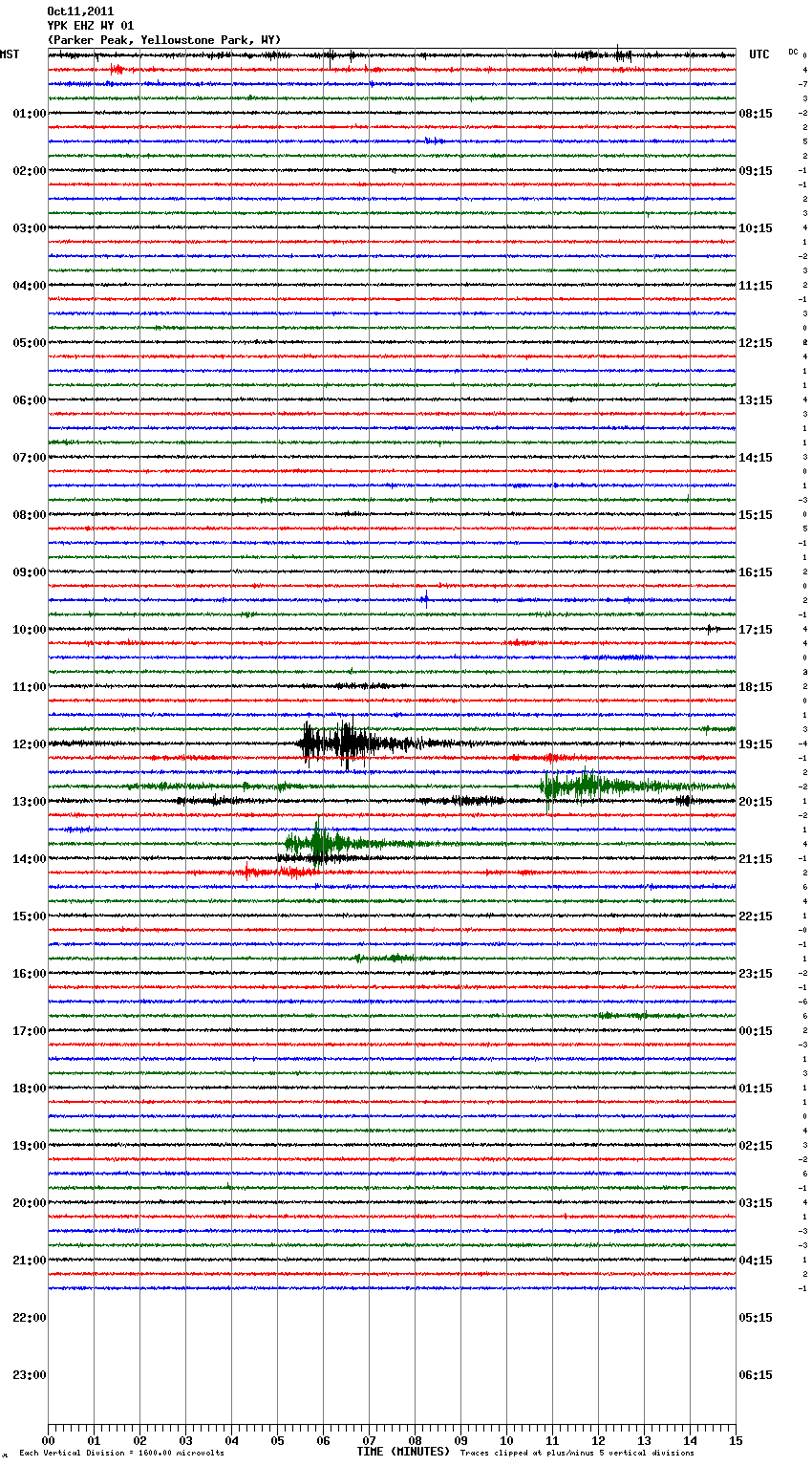The image size is (812, 1466).
Task: Click the "Traces clipped at plus/minus 5 vertical divisions" note
Action: pyautogui.click(x=577, y=1454)
